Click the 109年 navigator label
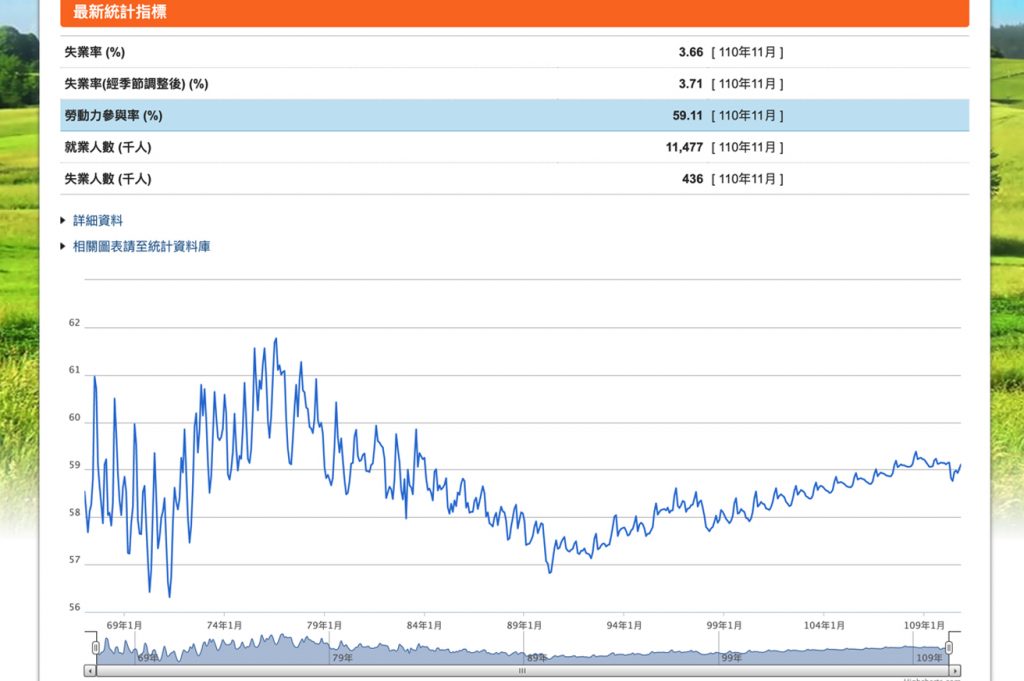The height and width of the screenshot is (681, 1024). (929, 657)
